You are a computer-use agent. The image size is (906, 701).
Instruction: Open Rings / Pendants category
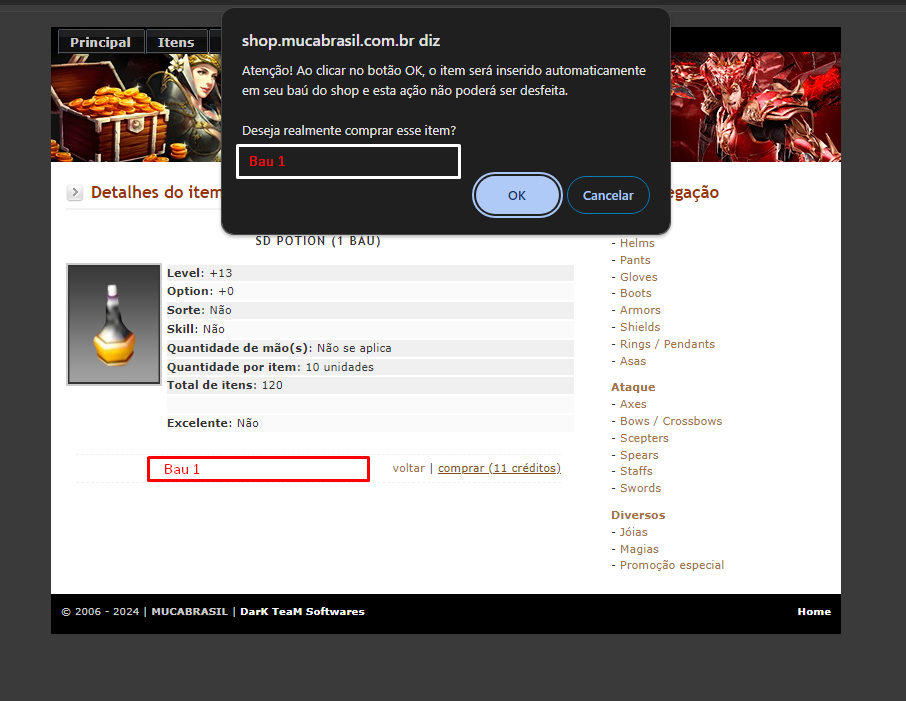coord(667,344)
